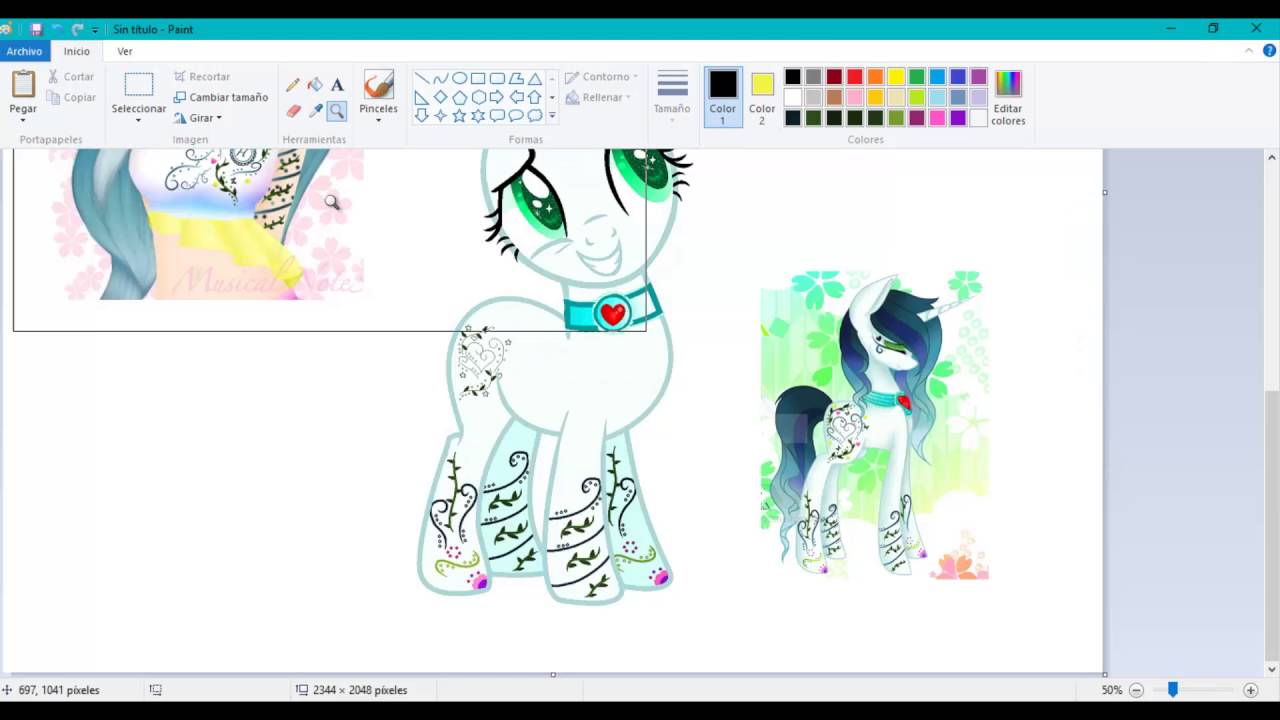Click the Recortar crop button

point(202,77)
